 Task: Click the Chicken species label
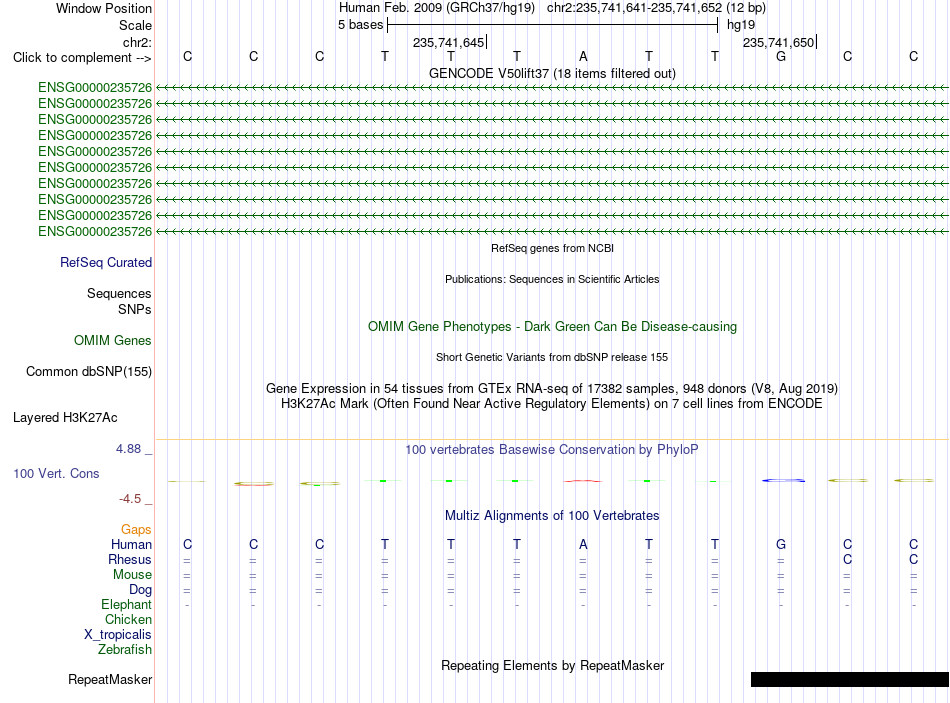coord(128,619)
